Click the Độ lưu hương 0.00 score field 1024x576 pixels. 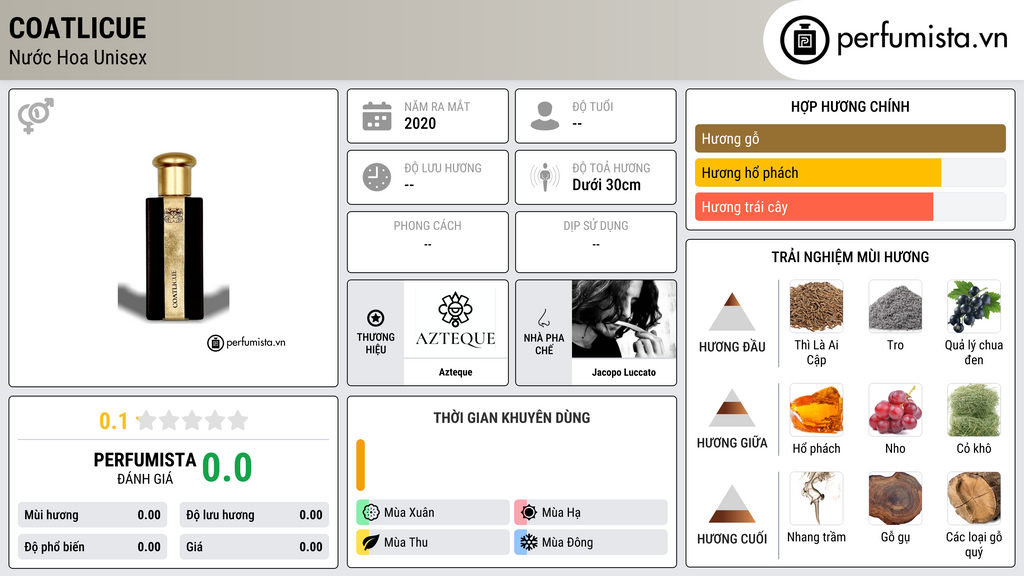[254, 515]
